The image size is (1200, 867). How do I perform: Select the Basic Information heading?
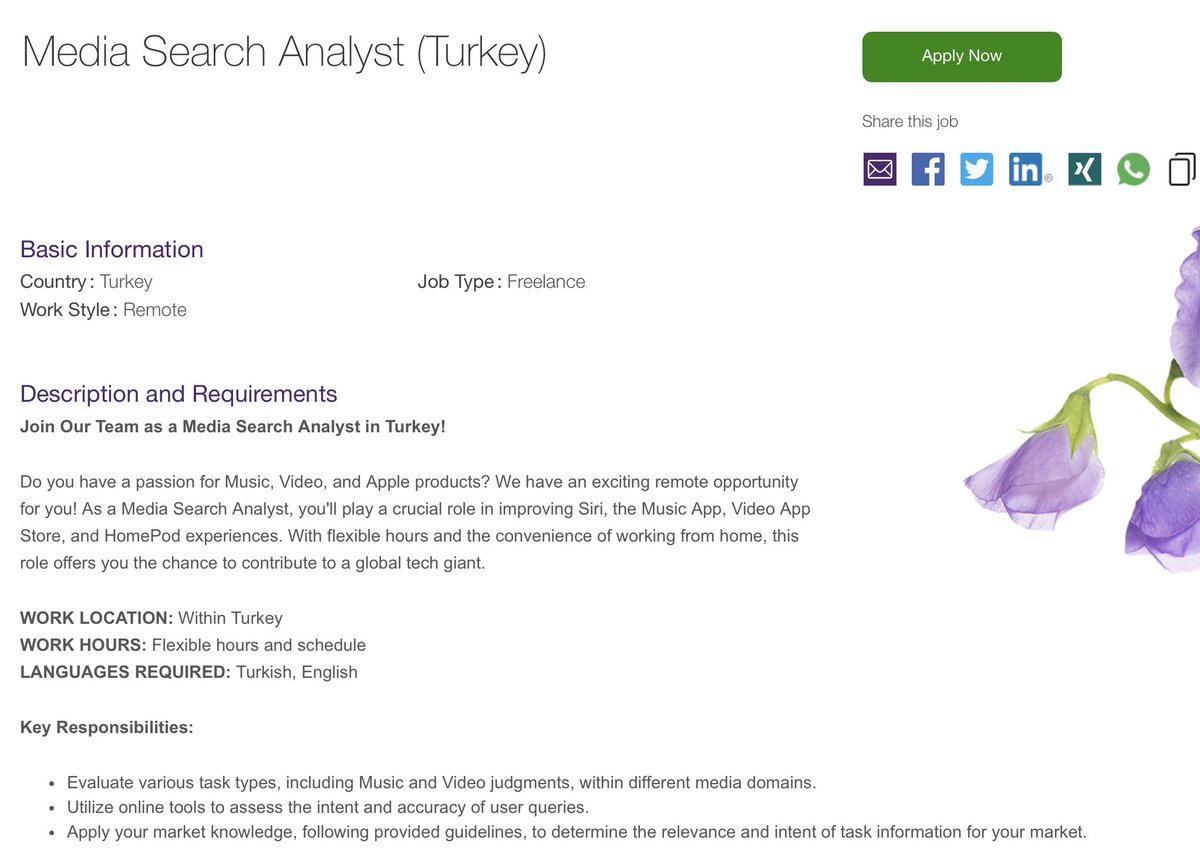[112, 249]
